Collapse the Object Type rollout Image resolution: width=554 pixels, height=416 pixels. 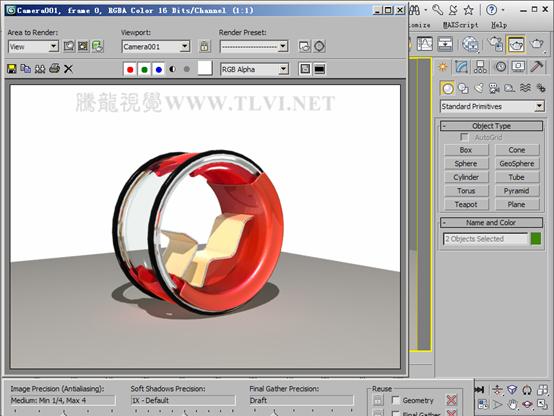(491, 126)
